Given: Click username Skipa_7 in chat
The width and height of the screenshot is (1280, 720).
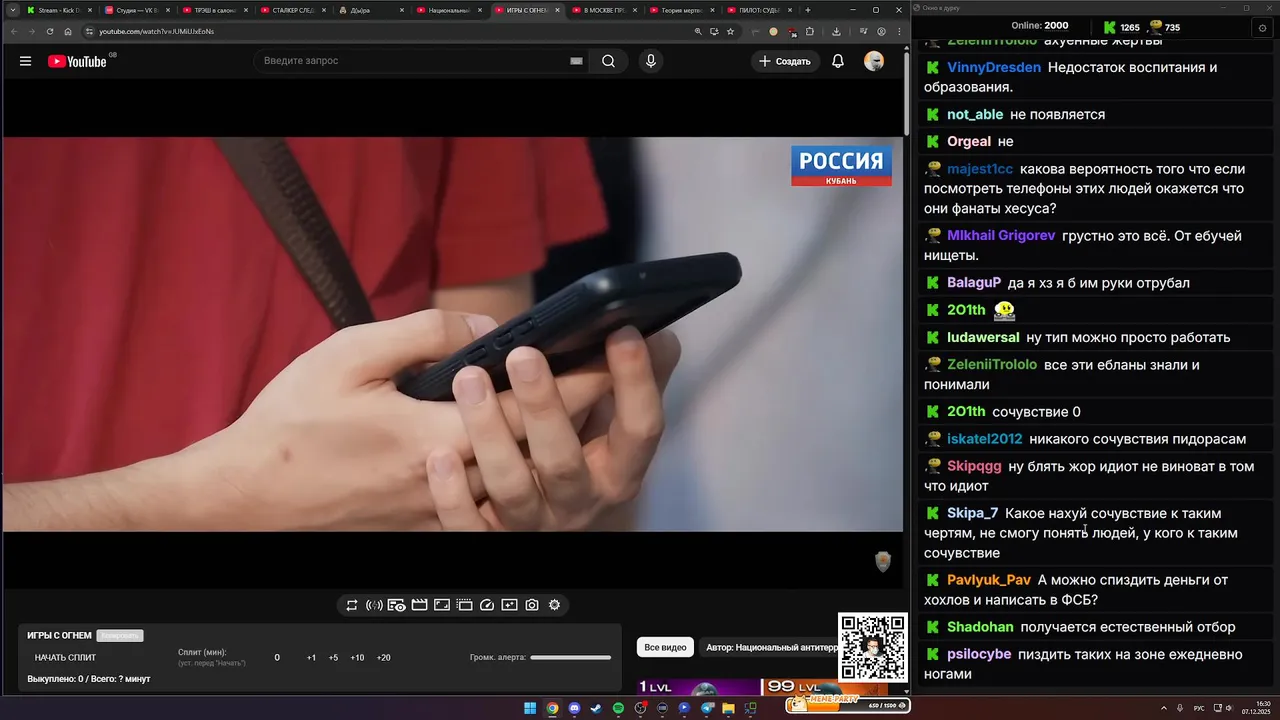Looking at the screenshot, I should coord(972,513).
